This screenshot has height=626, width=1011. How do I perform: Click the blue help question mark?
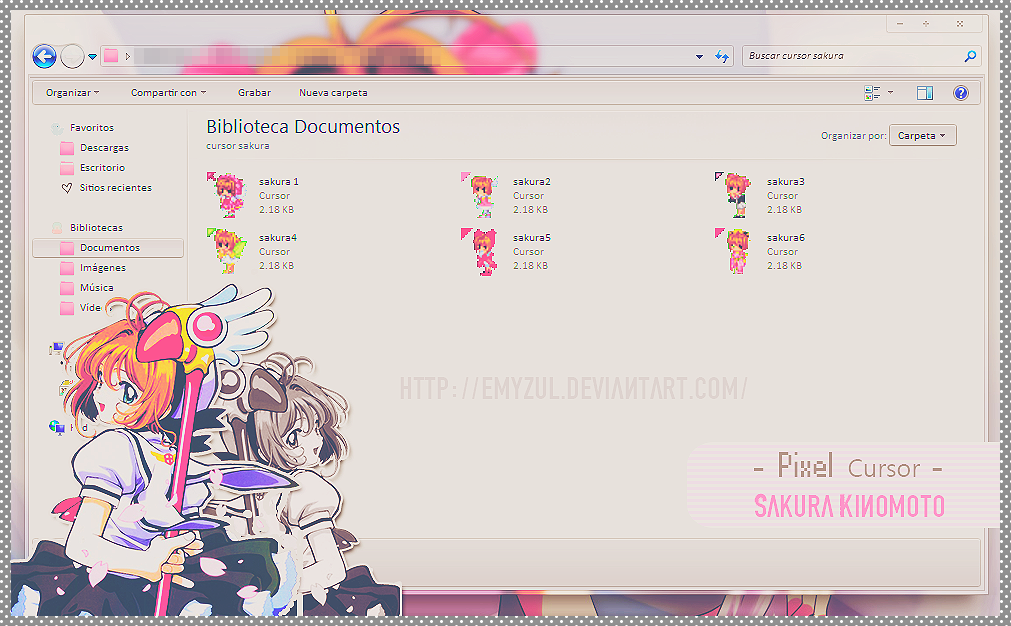pos(961,93)
